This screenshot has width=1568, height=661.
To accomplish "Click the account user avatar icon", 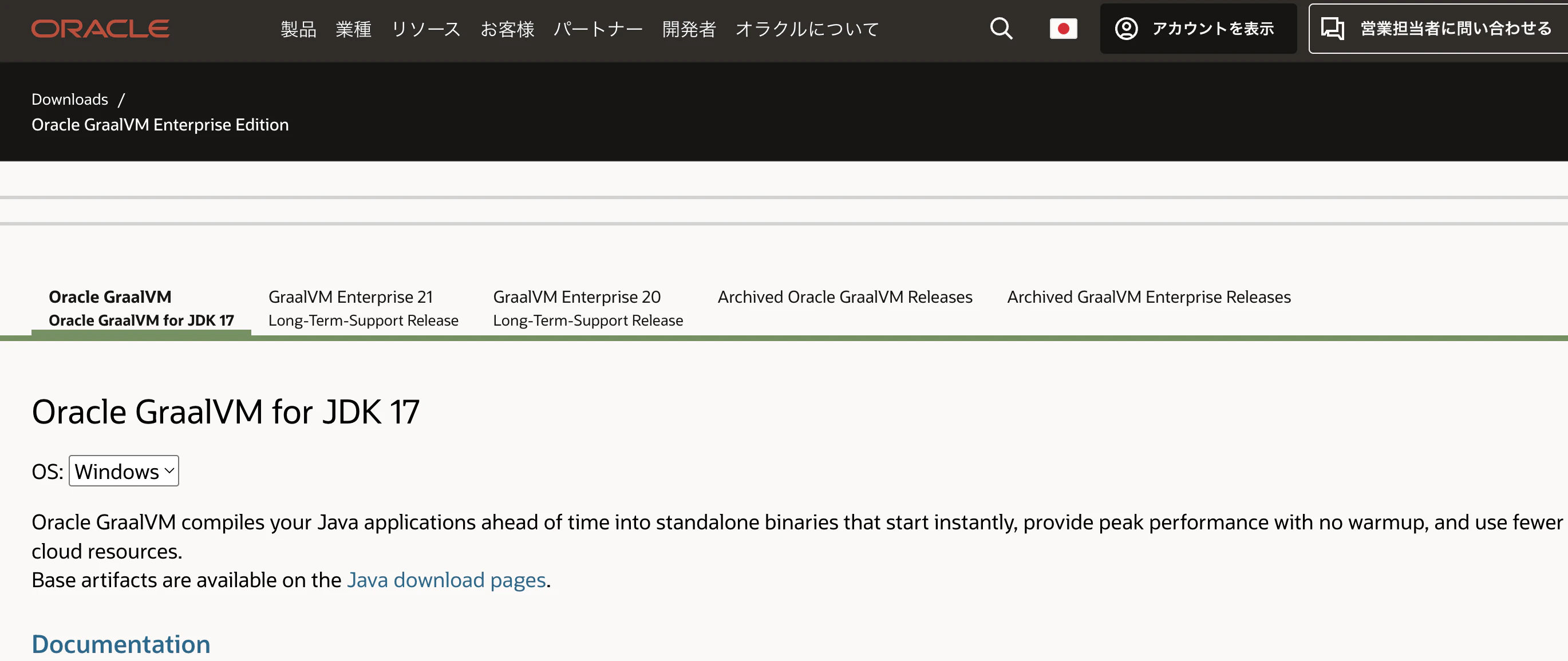I will pyautogui.click(x=1126, y=29).
